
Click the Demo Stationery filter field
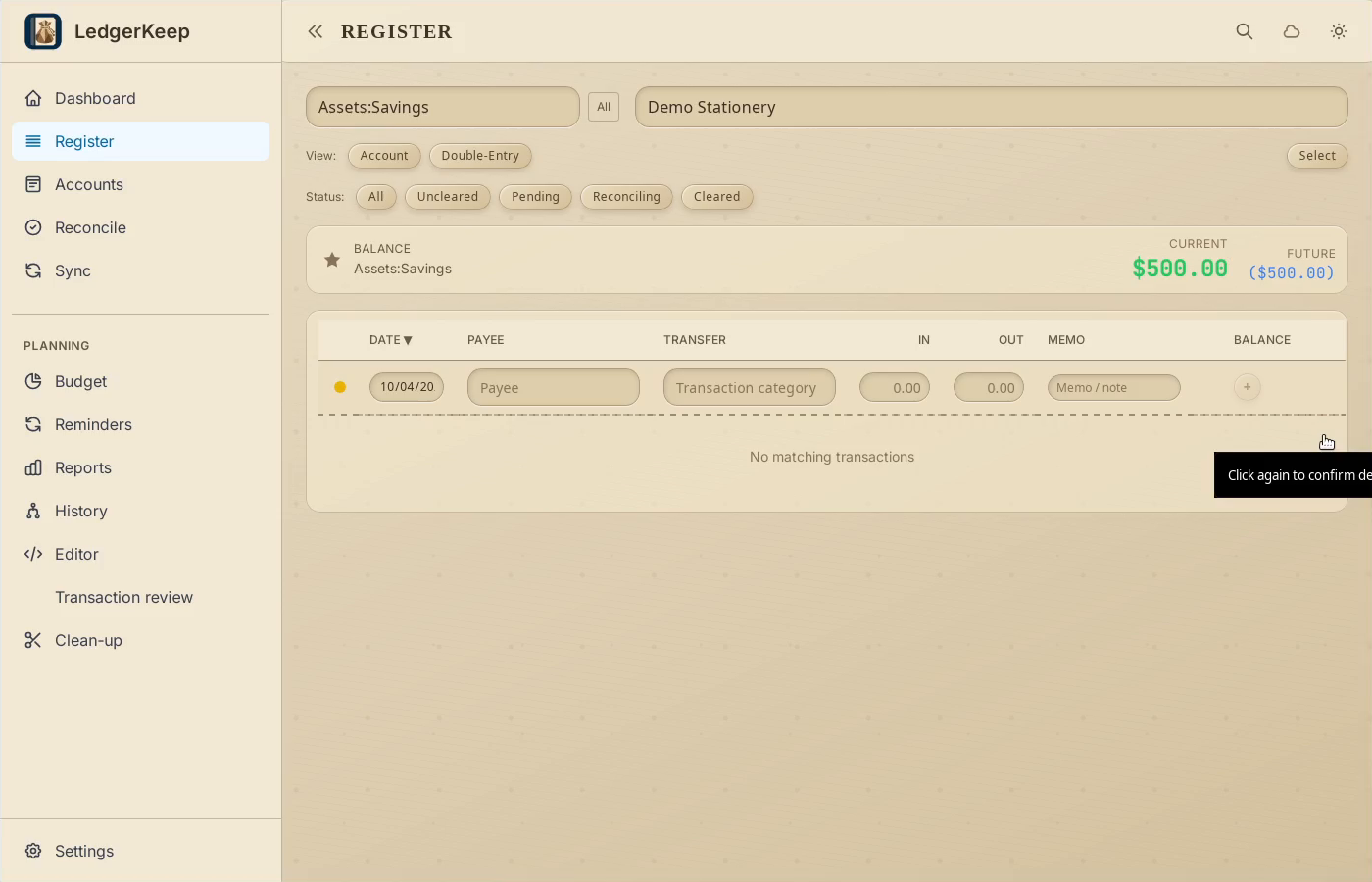992,107
